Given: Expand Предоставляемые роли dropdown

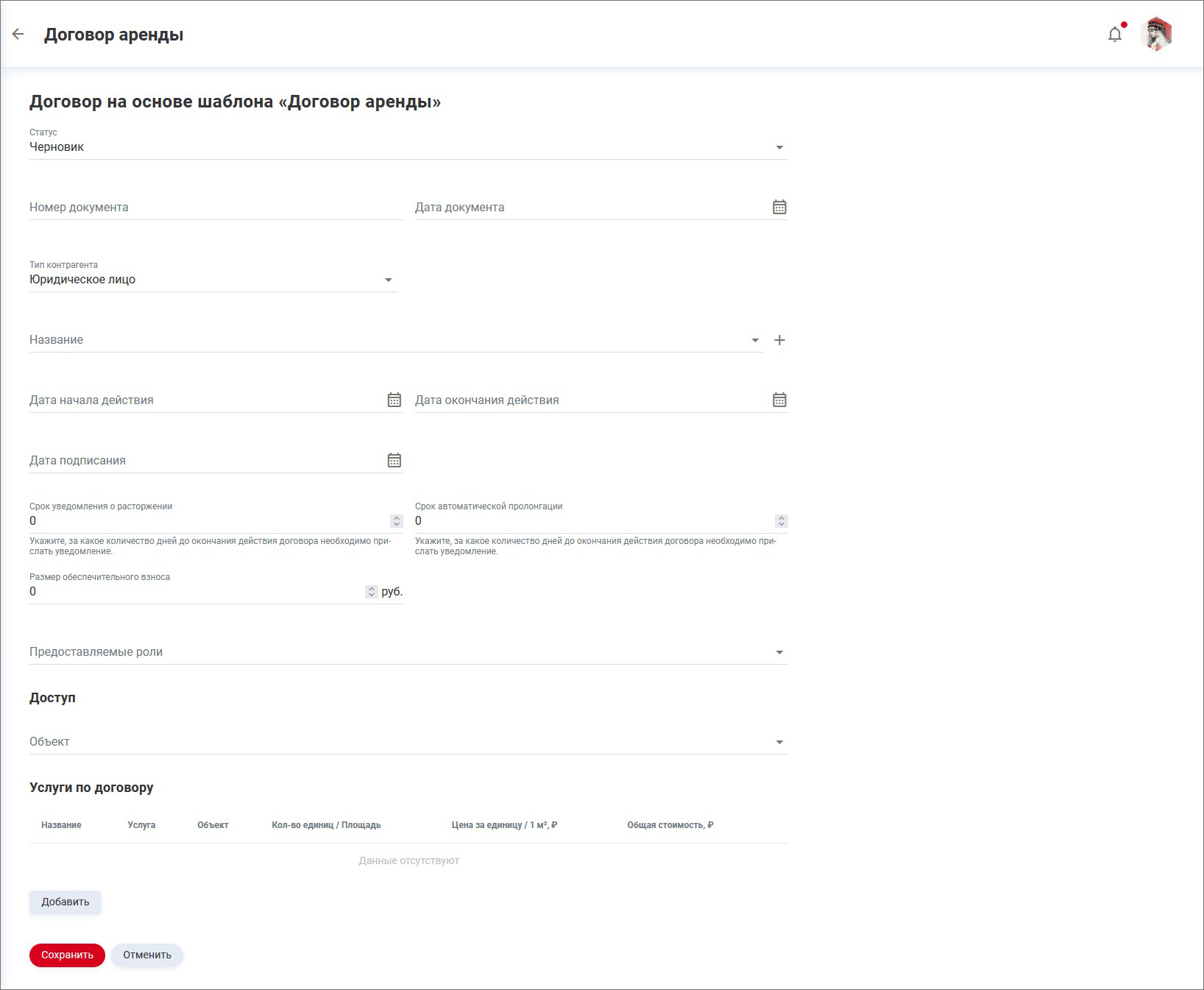Looking at the screenshot, I should click(779, 653).
